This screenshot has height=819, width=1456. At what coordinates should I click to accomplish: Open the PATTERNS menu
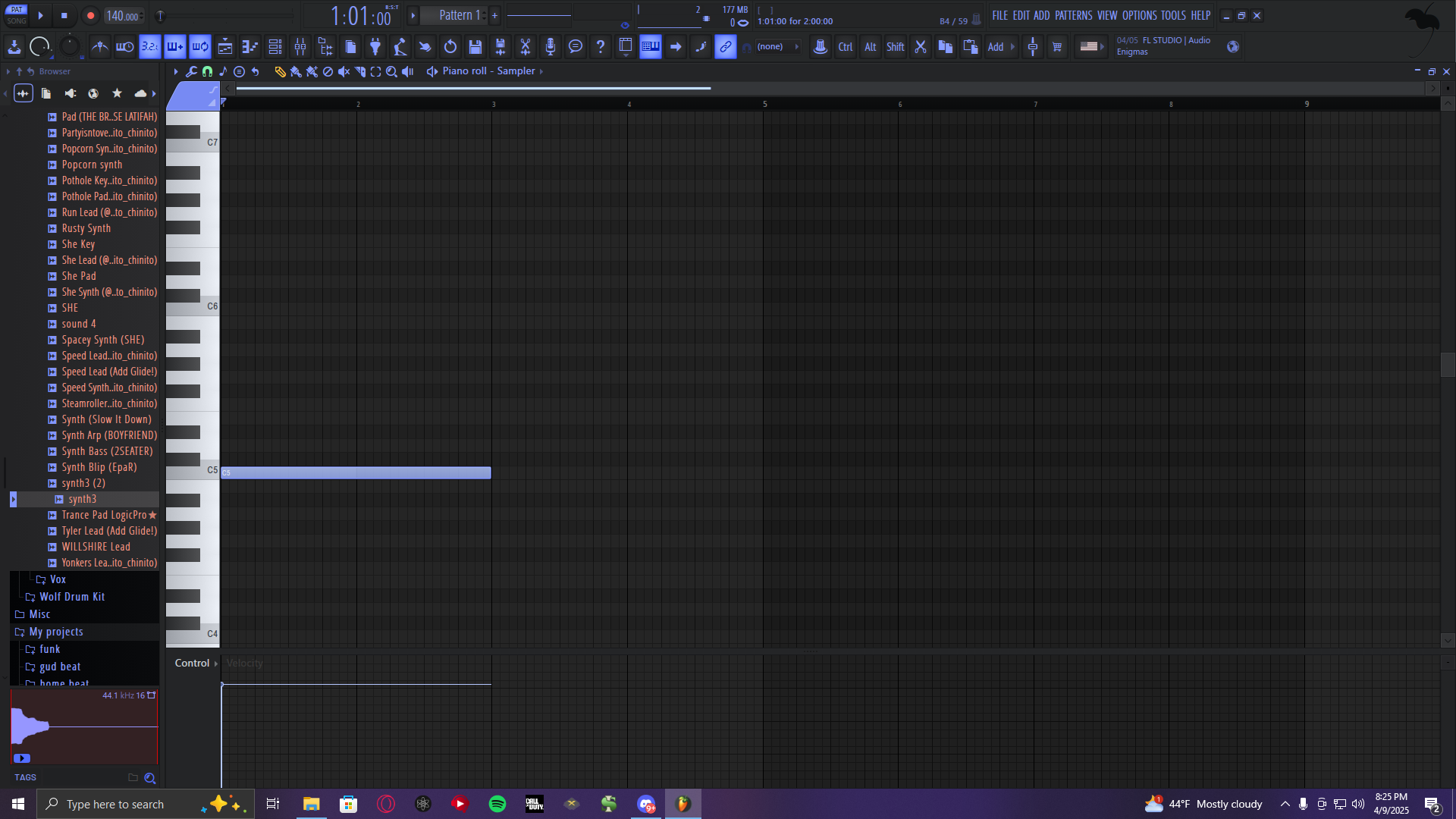[1073, 15]
